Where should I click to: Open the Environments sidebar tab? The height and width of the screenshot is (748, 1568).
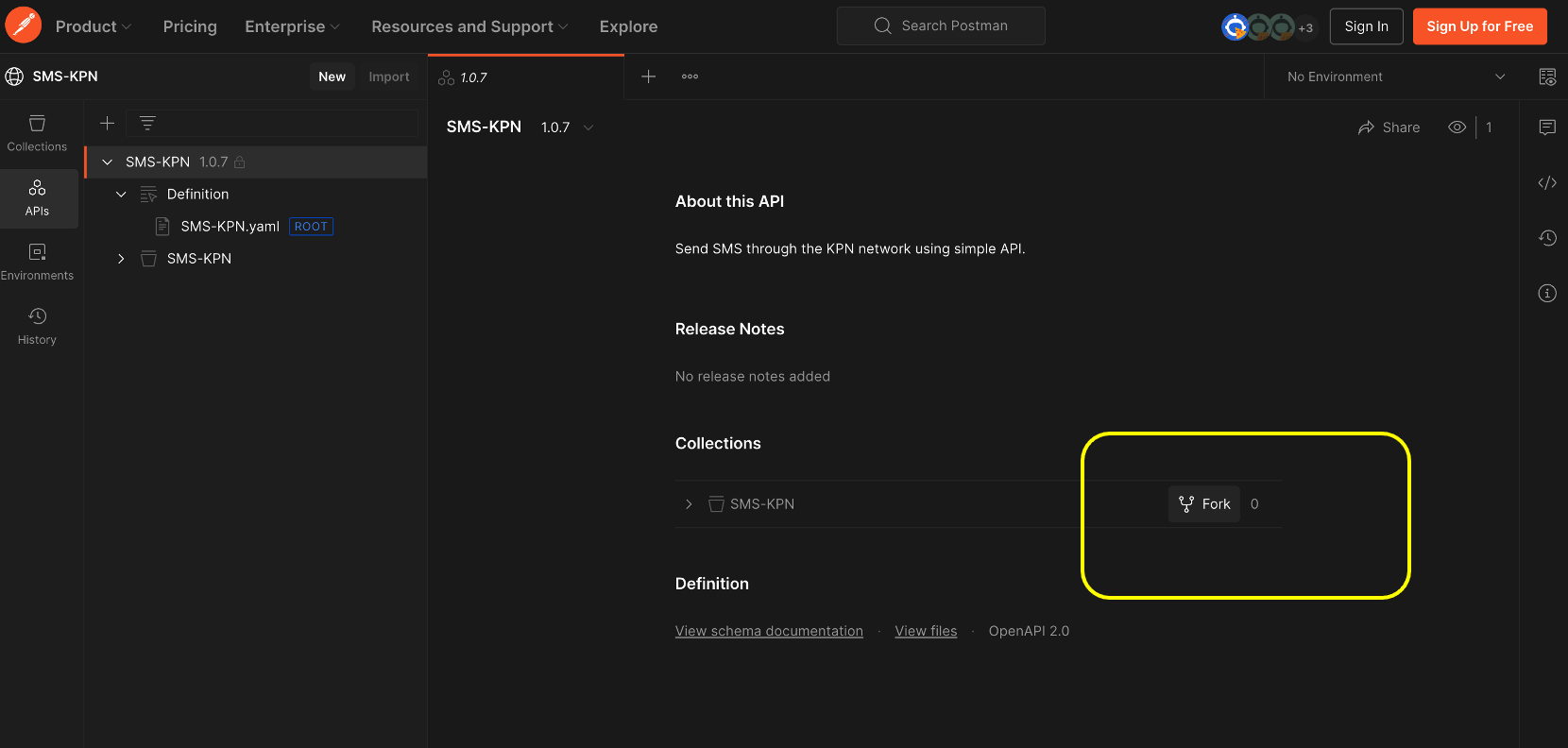click(x=37, y=263)
